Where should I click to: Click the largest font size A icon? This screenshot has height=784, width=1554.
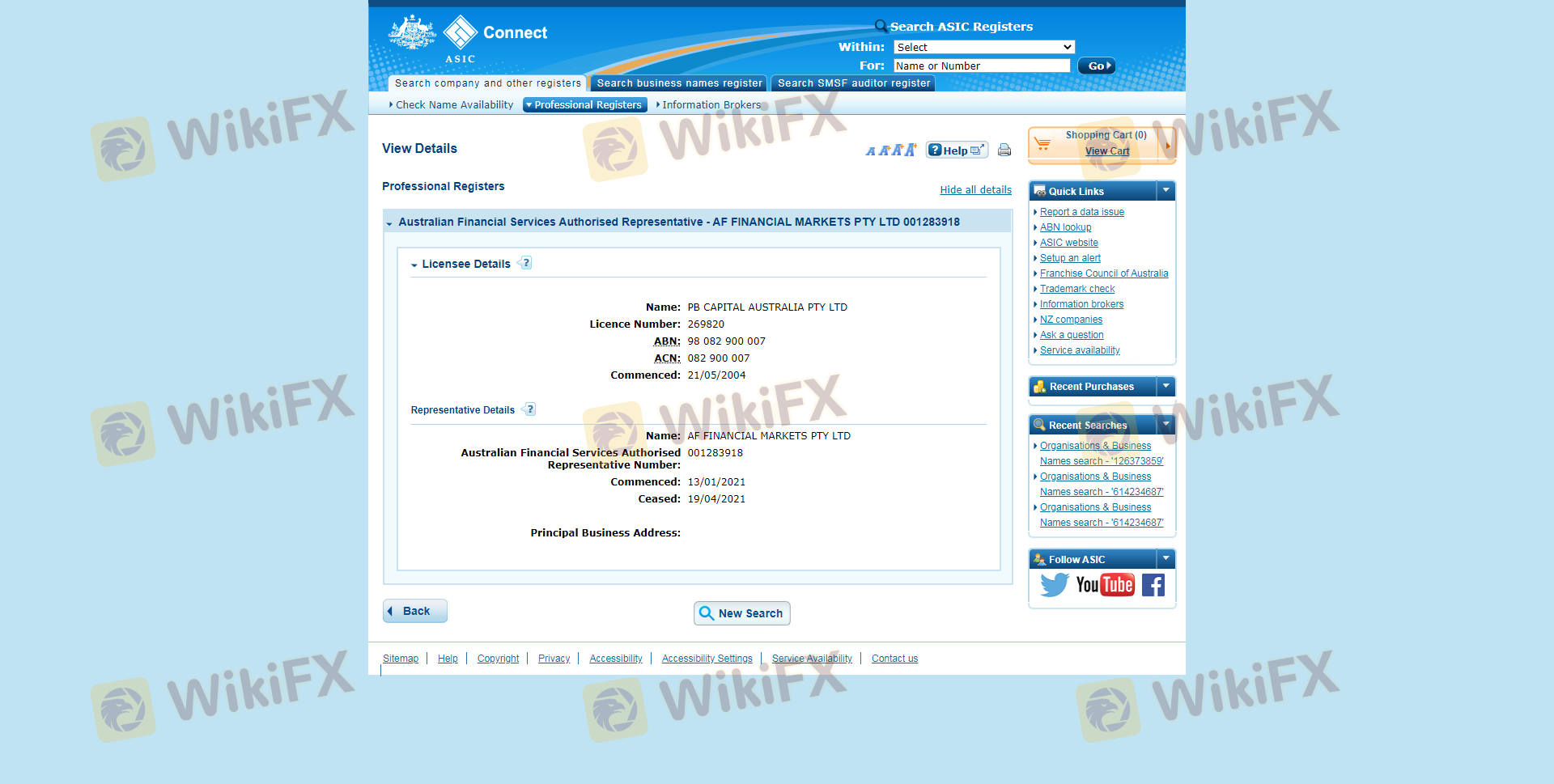click(x=911, y=150)
